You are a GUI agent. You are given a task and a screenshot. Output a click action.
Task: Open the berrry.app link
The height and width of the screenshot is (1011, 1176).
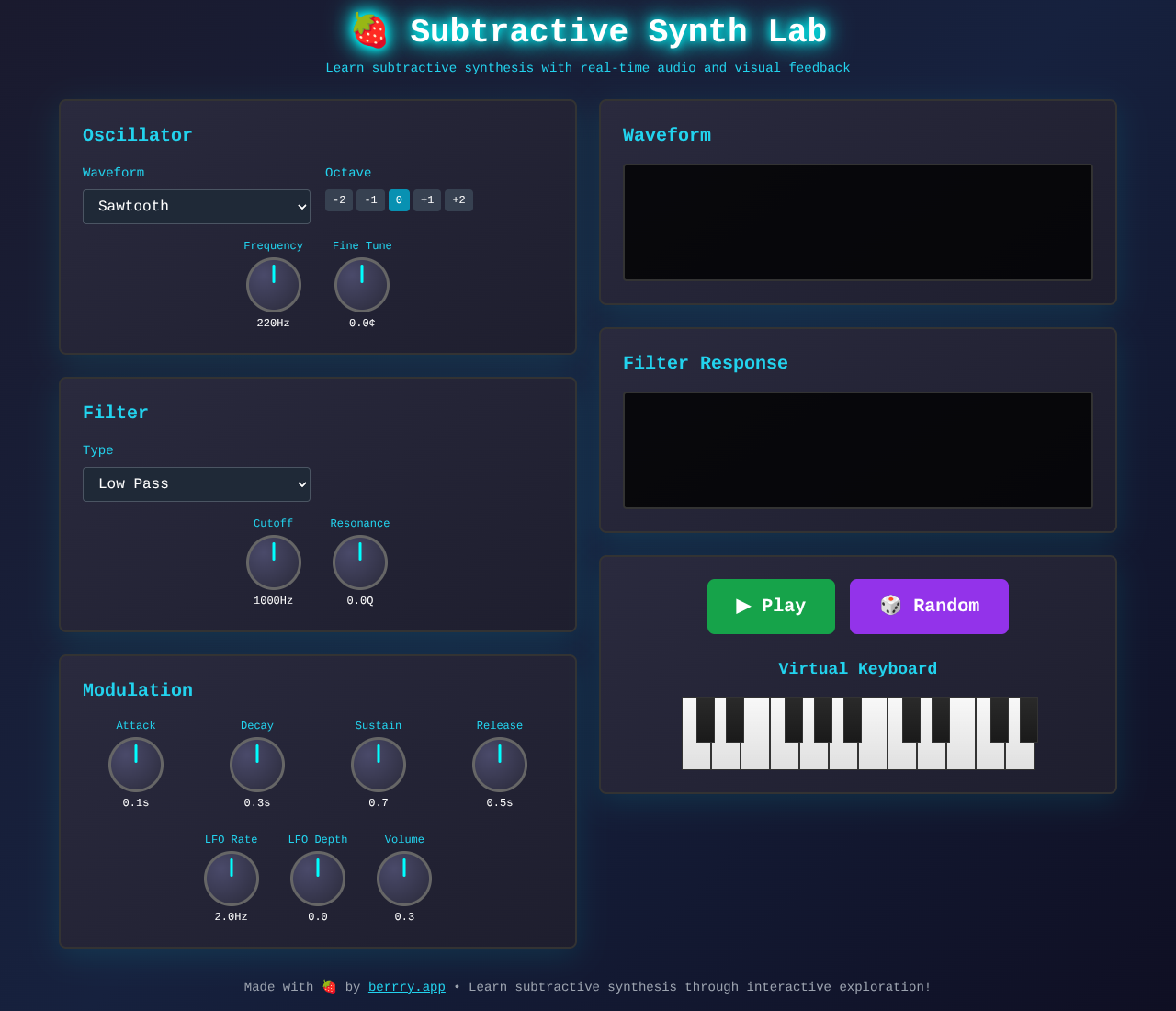406,987
